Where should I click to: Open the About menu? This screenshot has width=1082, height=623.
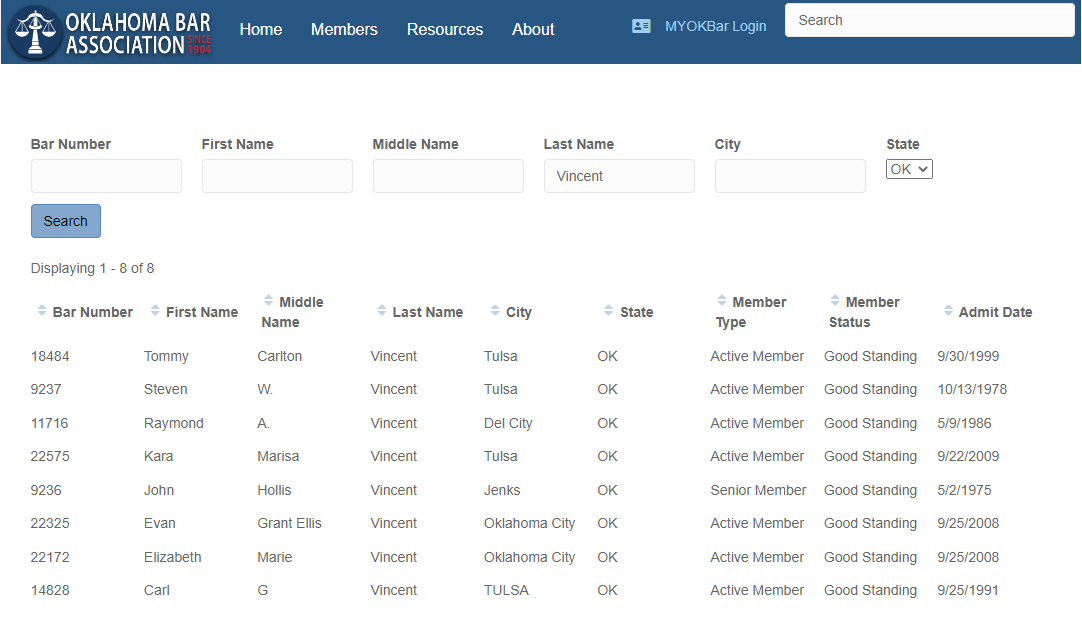pyautogui.click(x=533, y=30)
